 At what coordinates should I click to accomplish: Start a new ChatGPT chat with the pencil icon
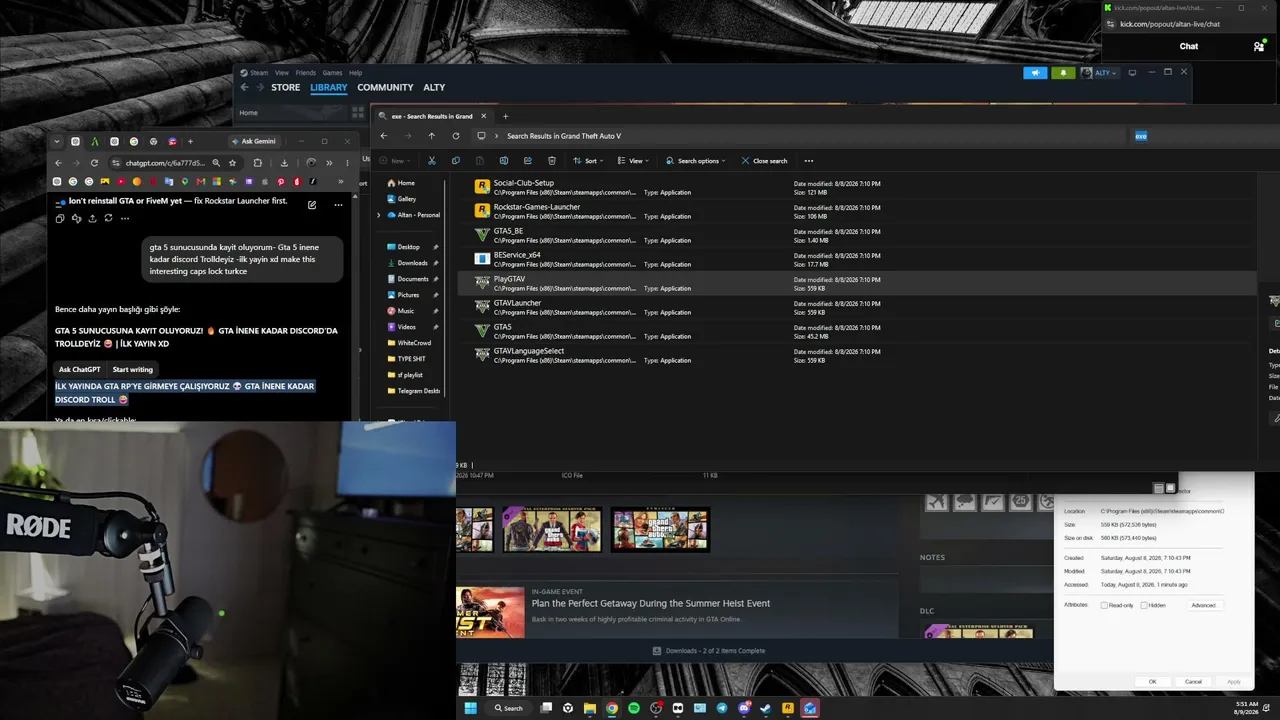pos(312,205)
